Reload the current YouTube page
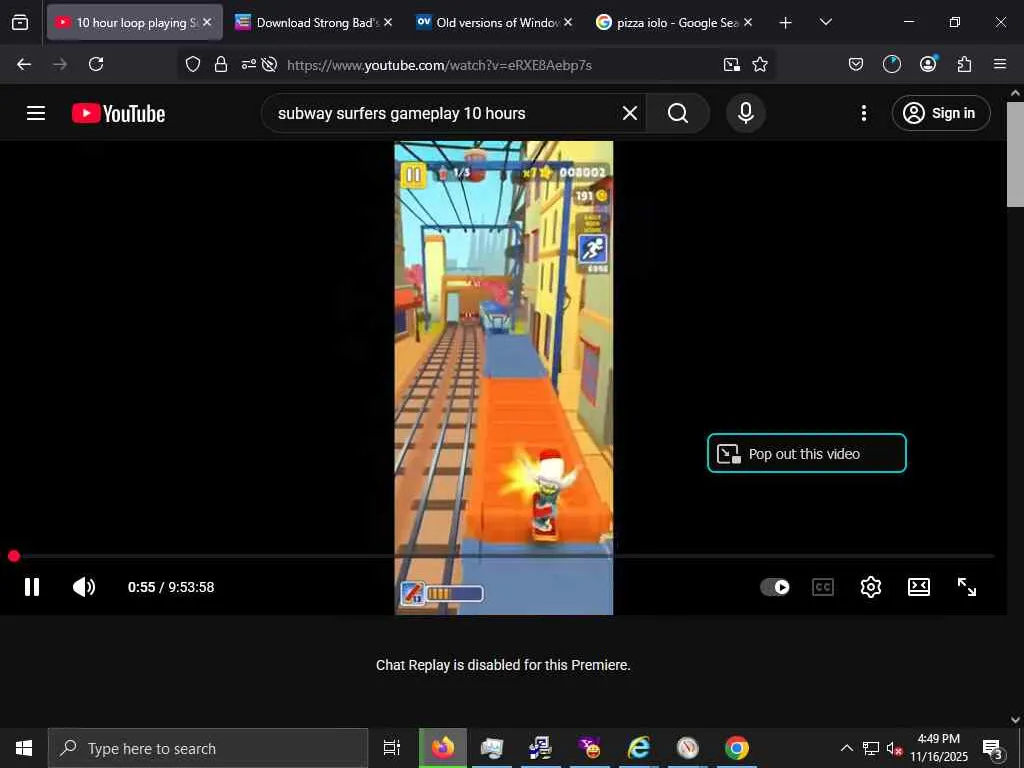 (96, 64)
